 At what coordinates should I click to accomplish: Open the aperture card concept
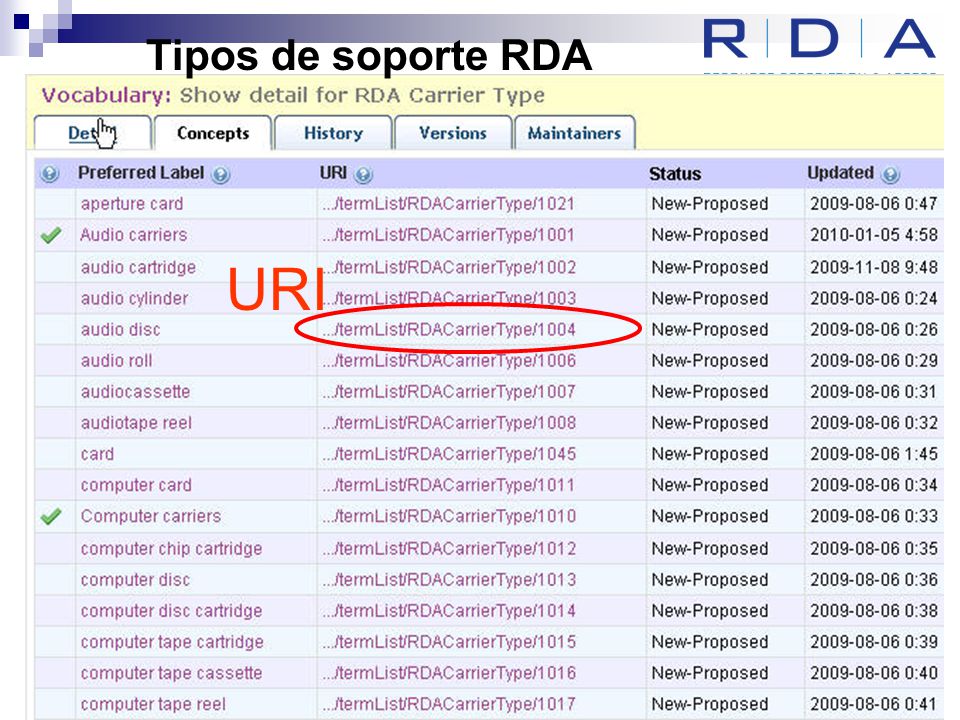[132, 204]
